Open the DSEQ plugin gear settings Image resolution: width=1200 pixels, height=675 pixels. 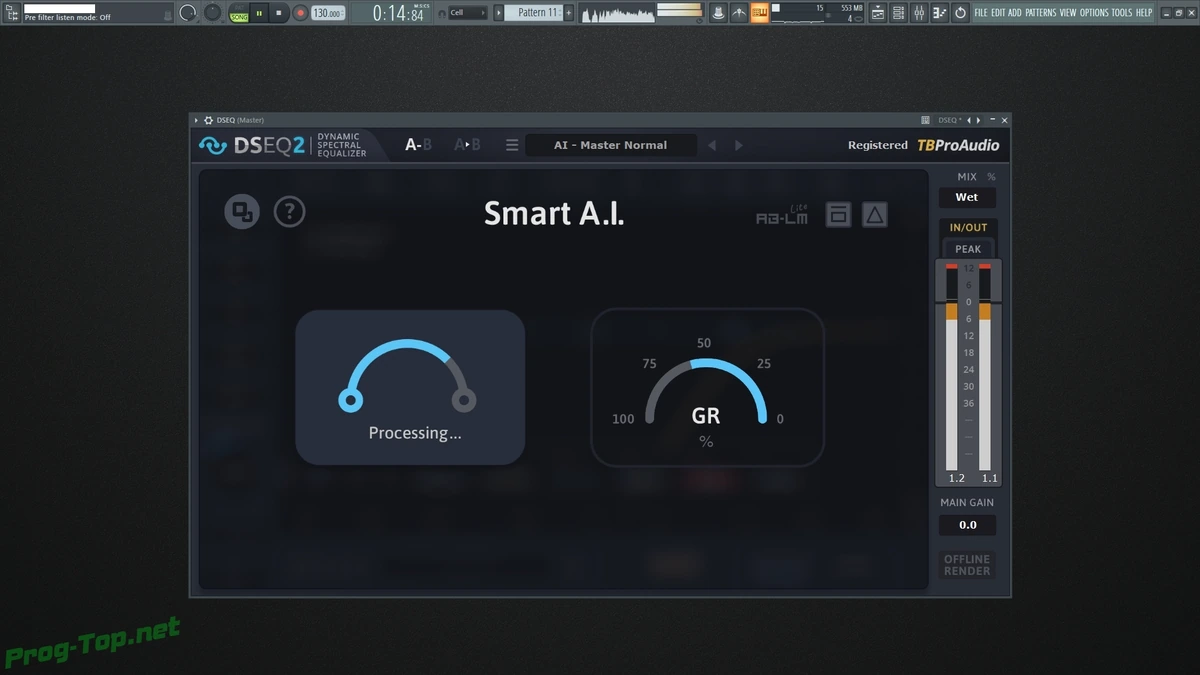(208, 120)
